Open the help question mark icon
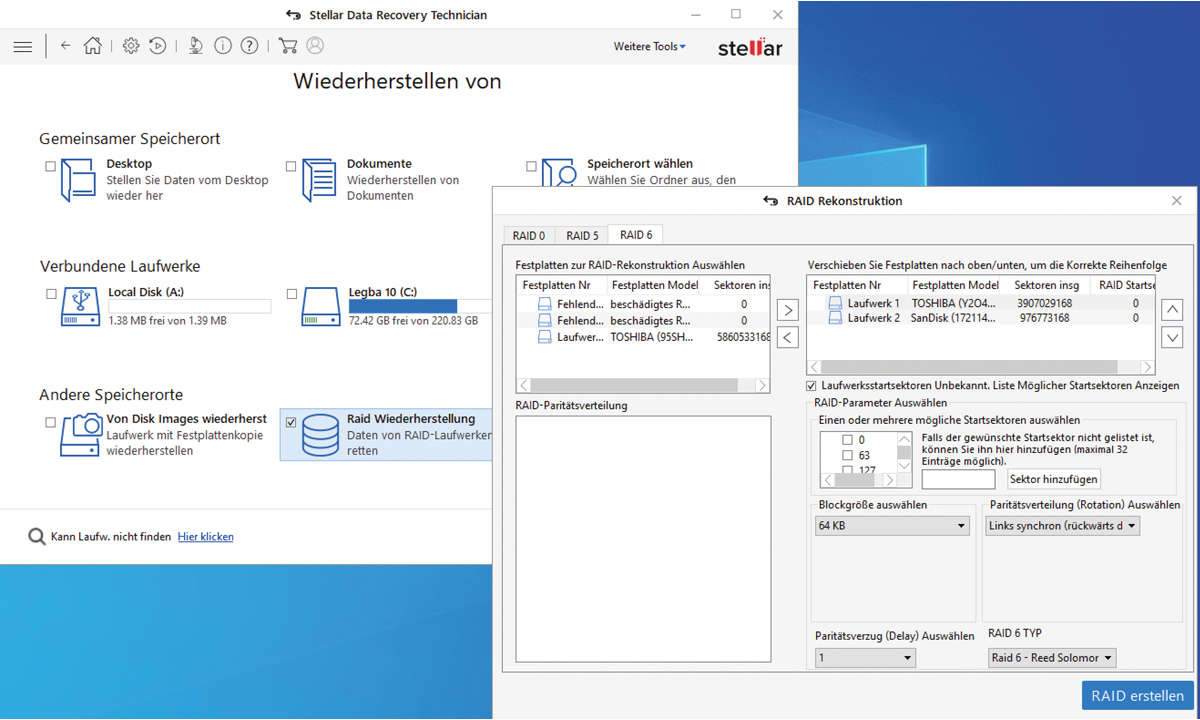 [250, 46]
